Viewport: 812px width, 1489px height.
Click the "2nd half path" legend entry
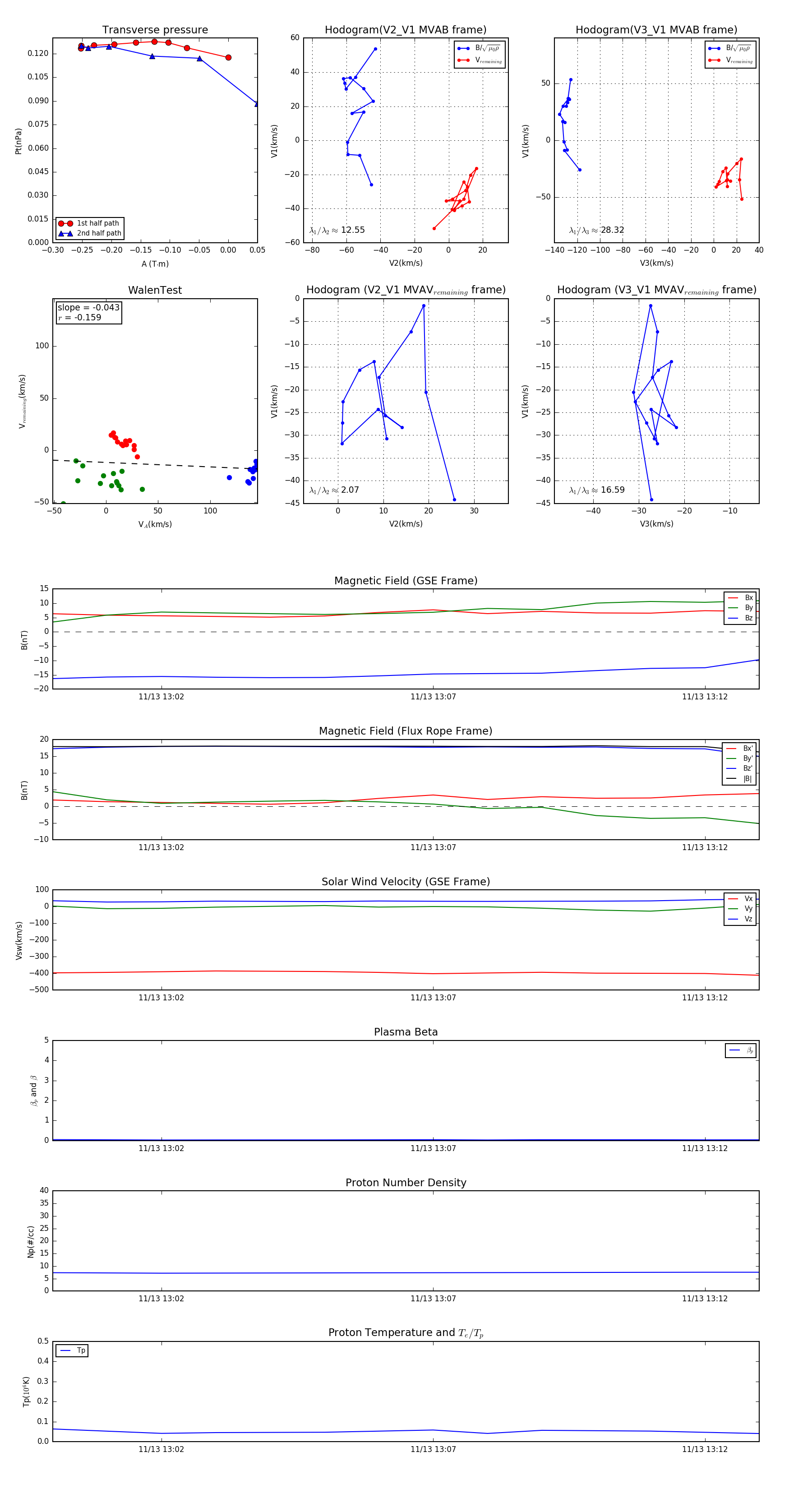(x=90, y=234)
